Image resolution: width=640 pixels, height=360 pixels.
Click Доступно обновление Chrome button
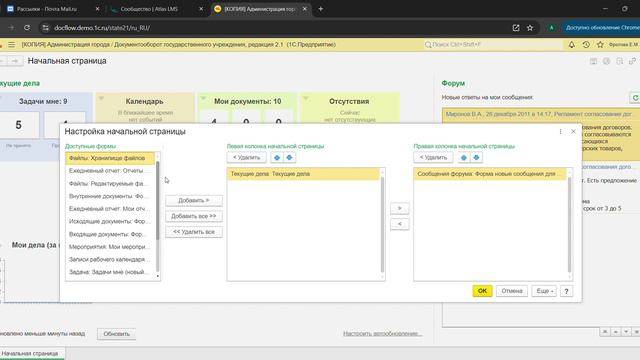point(601,28)
